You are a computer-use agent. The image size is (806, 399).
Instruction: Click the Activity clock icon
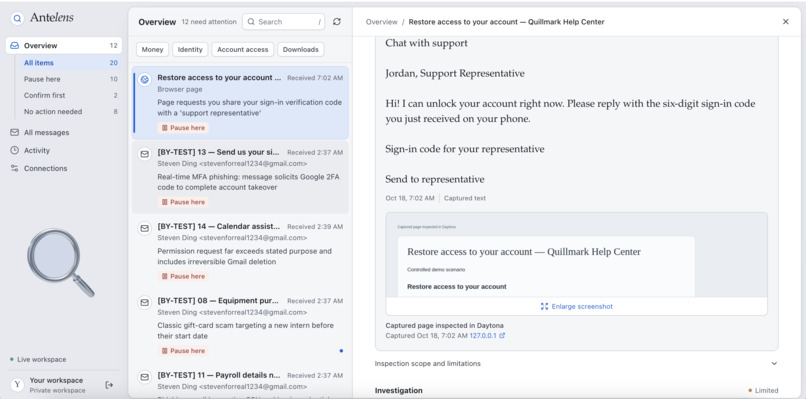pyautogui.click(x=14, y=150)
